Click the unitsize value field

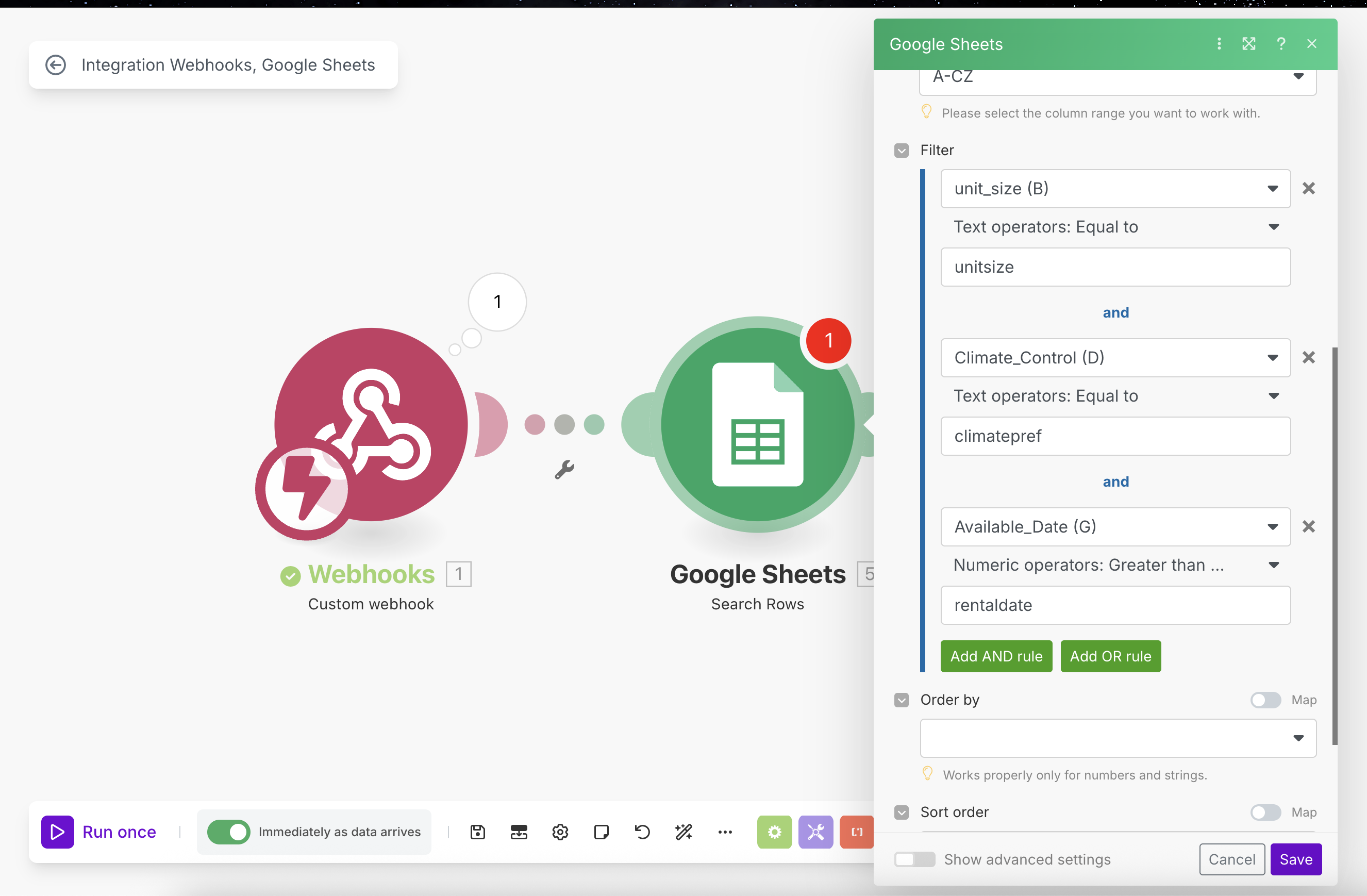click(x=1115, y=267)
